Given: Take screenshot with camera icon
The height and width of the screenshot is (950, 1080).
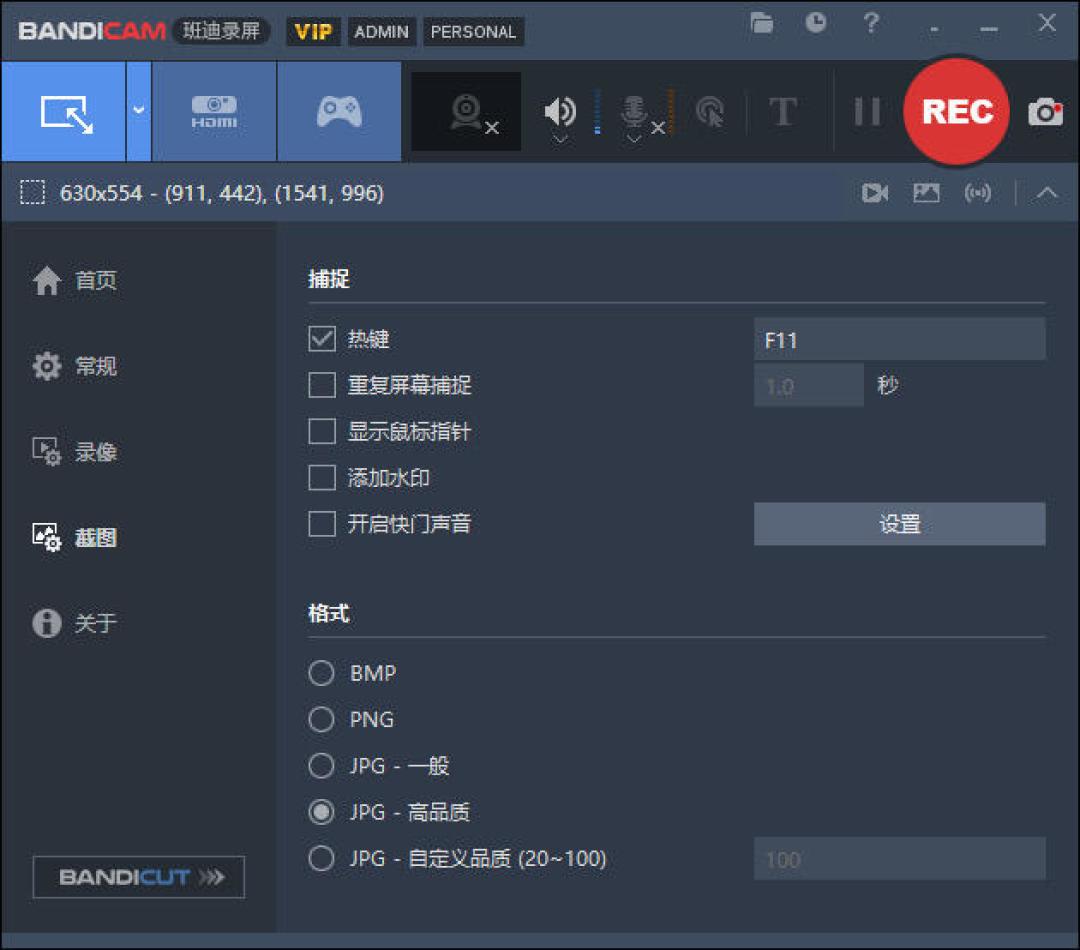Looking at the screenshot, I should pos(1046,112).
